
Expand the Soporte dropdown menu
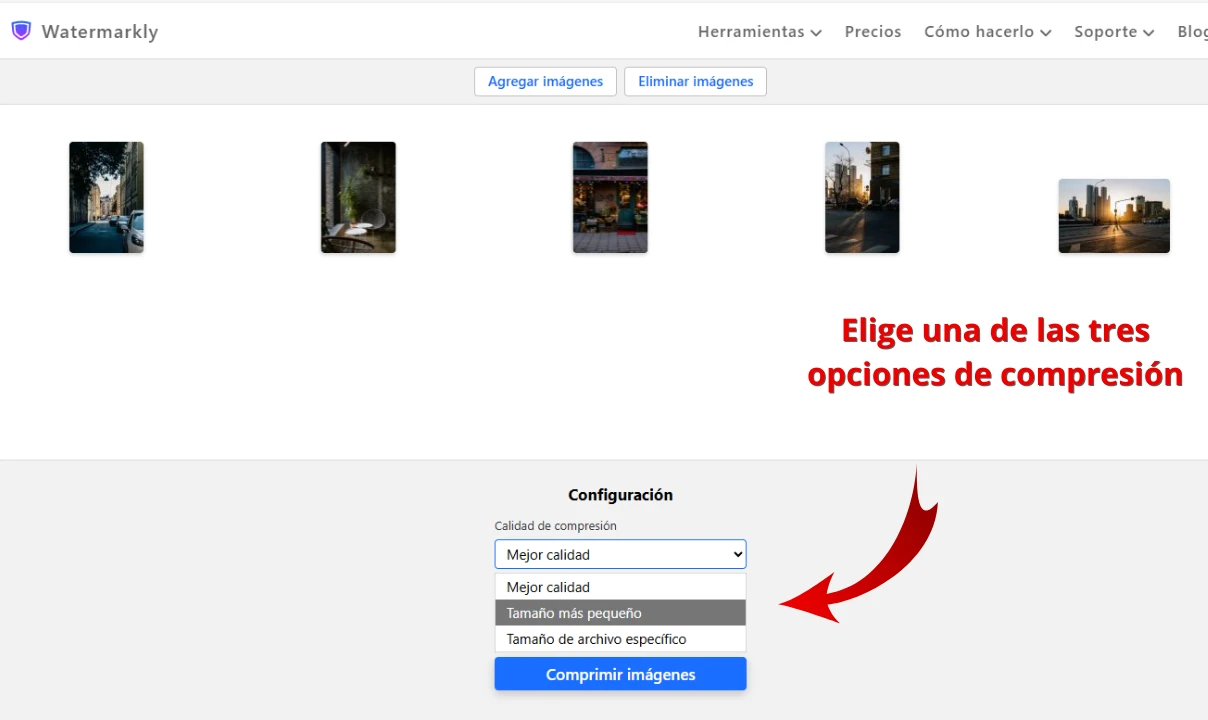coord(1113,32)
